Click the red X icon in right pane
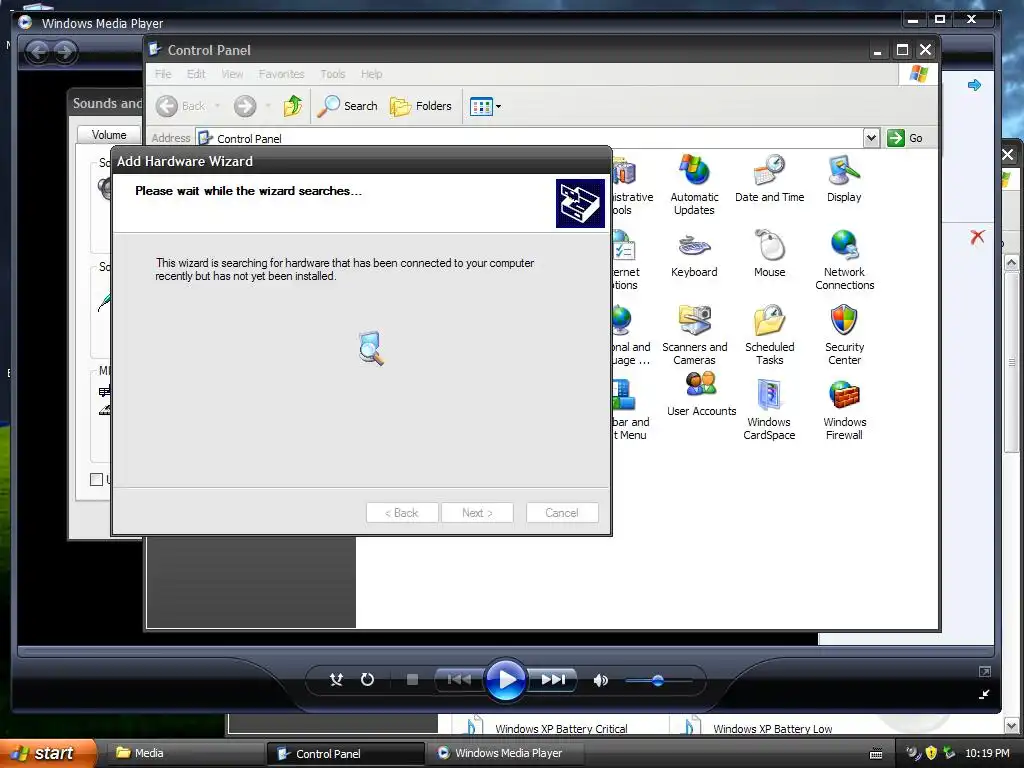Viewport: 1024px width, 768px height. [977, 236]
